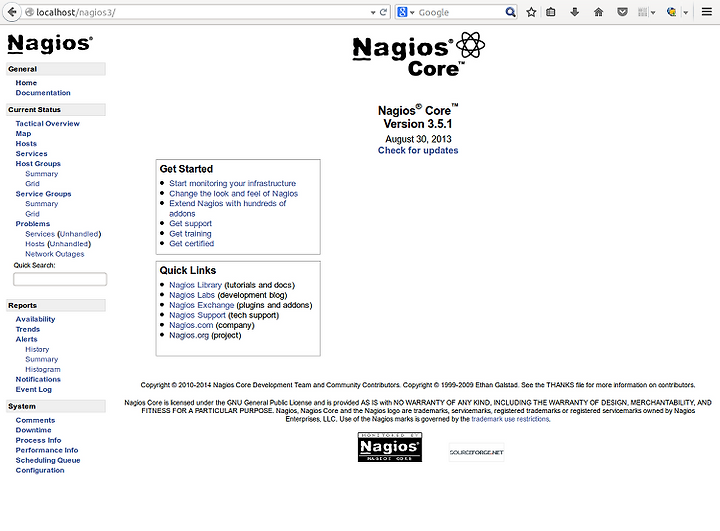Open Unhandled link beside Services

[79, 234]
